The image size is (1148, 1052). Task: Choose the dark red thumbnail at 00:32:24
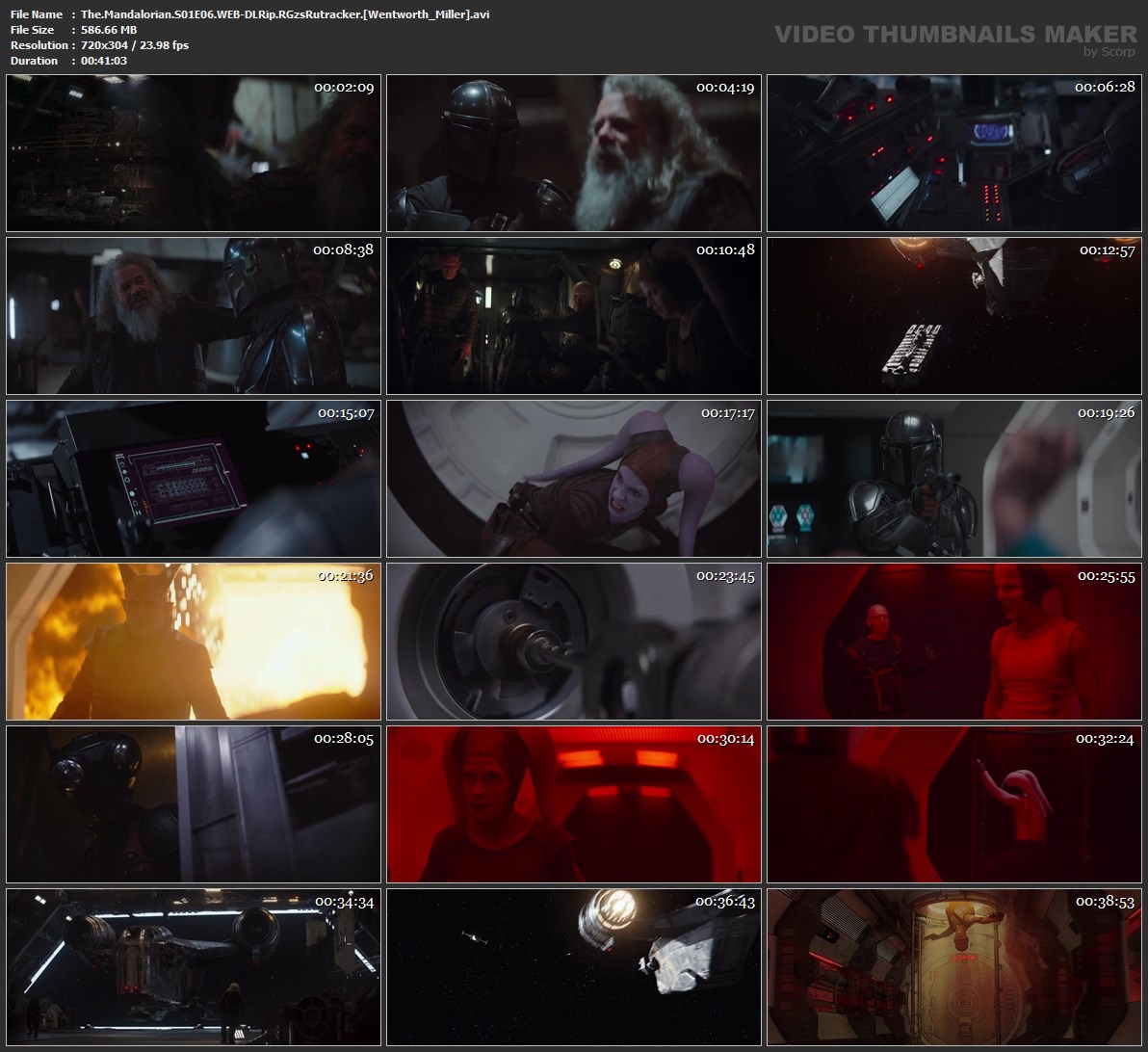(x=954, y=804)
